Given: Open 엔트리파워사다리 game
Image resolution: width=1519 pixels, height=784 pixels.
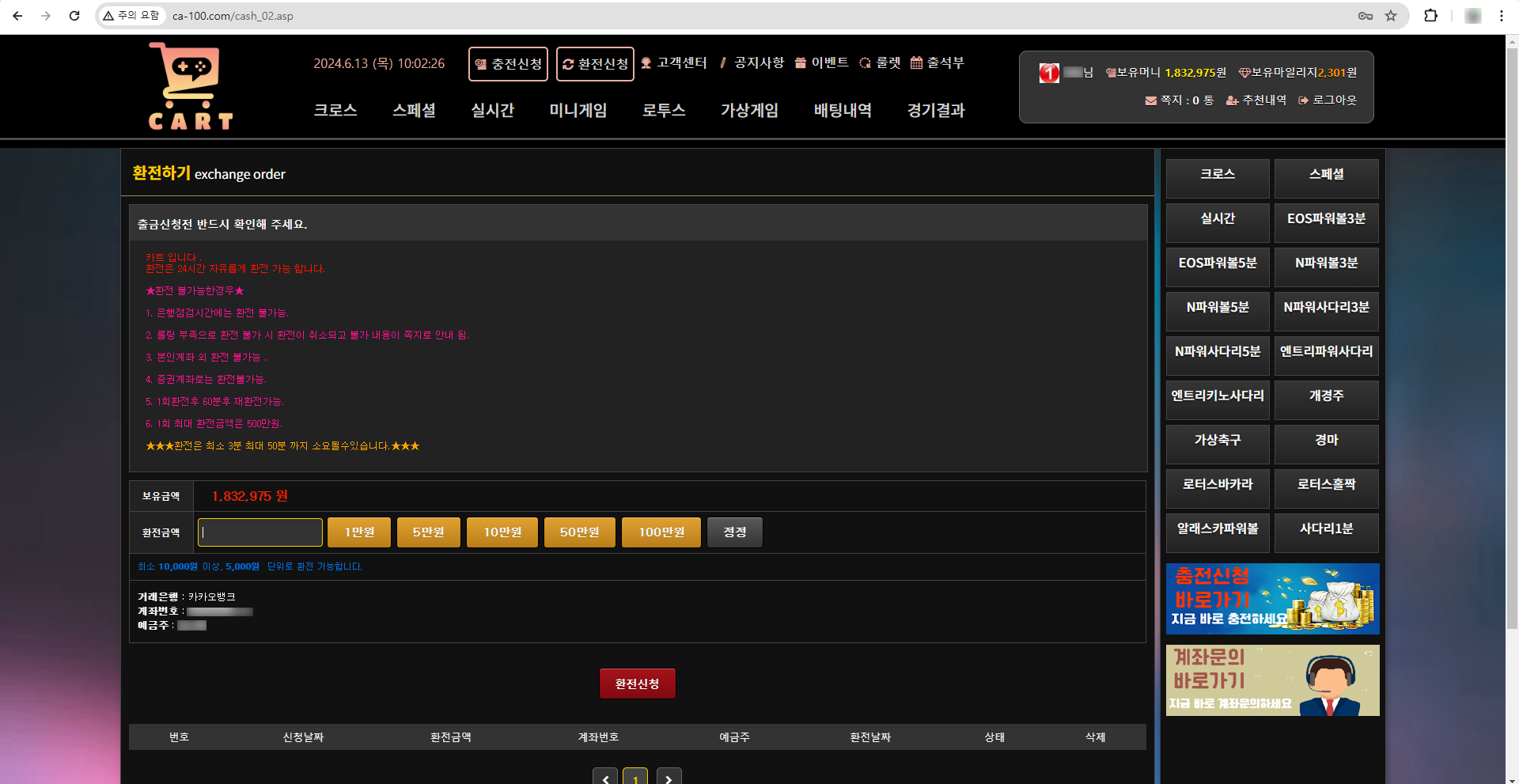Looking at the screenshot, I should 1327,355.
